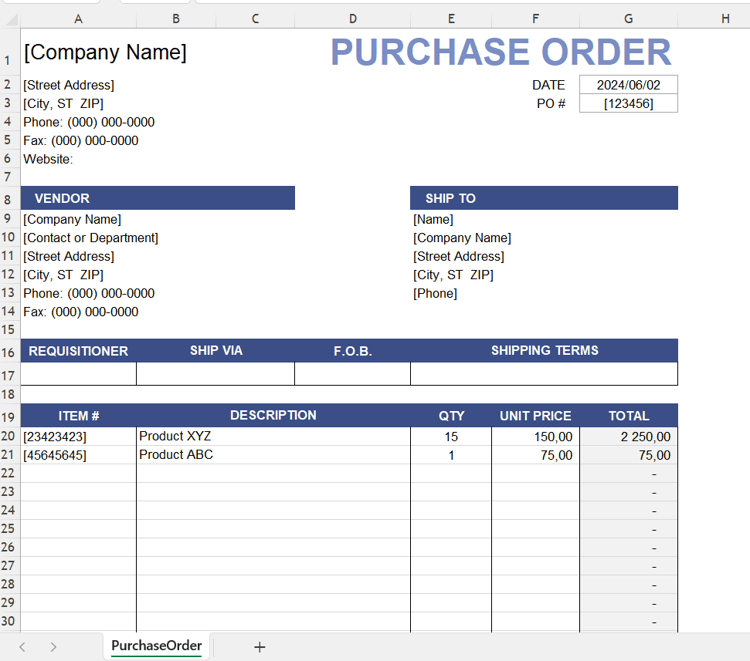
Task: Click the quantity cell showing 15
Action: tap(451, 436)
